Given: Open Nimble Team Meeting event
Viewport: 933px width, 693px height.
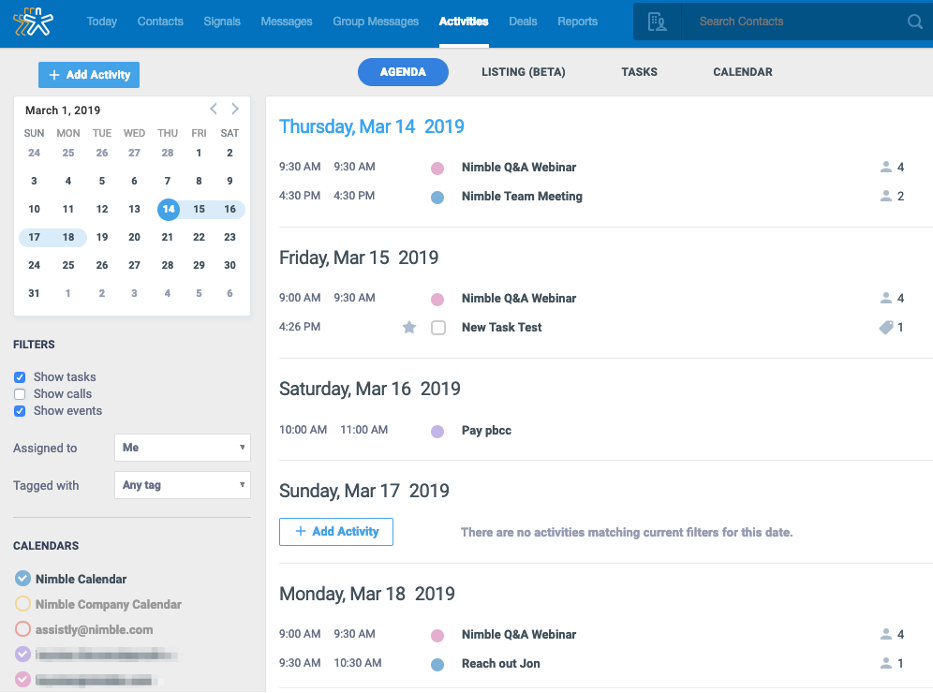Looking at the screenshot, I should tap(522, 196).
